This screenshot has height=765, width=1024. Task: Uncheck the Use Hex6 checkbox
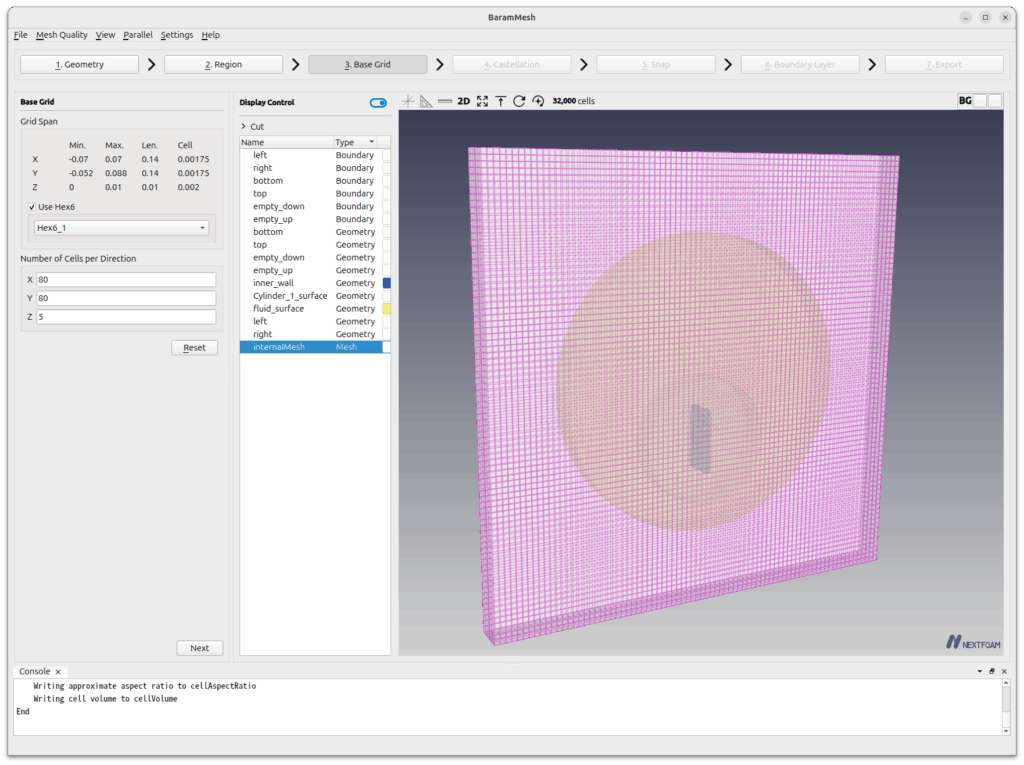click(32, 207)
